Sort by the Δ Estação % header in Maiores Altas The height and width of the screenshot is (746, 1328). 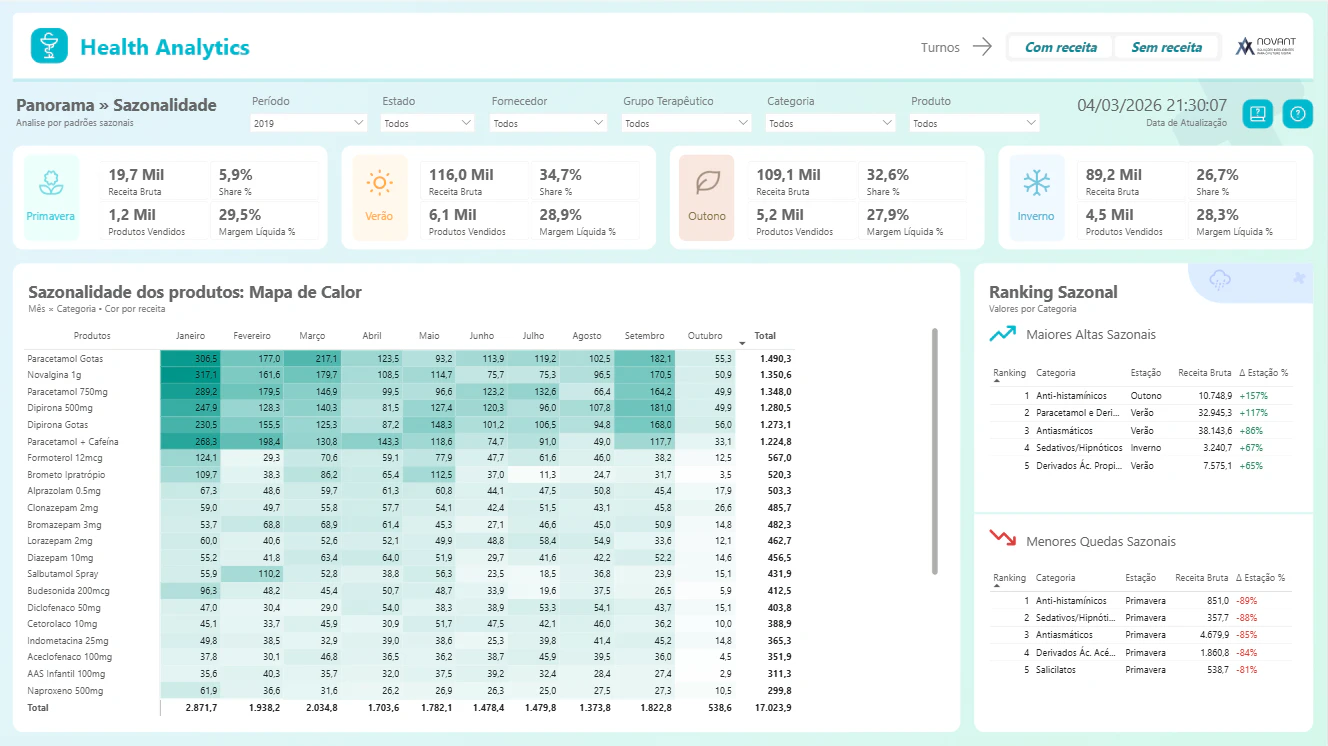1262,372
